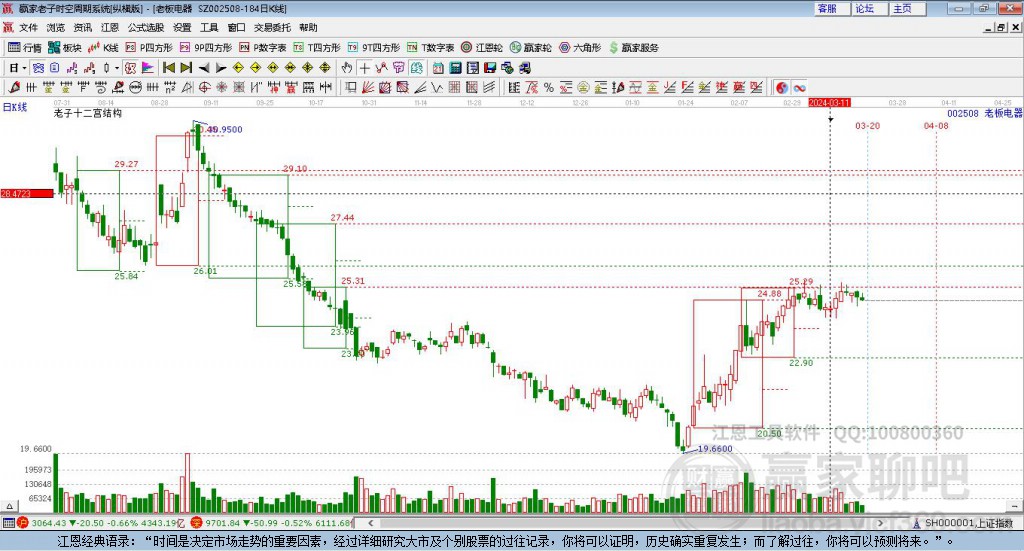Open the T数字表 table

coord(430,48)
